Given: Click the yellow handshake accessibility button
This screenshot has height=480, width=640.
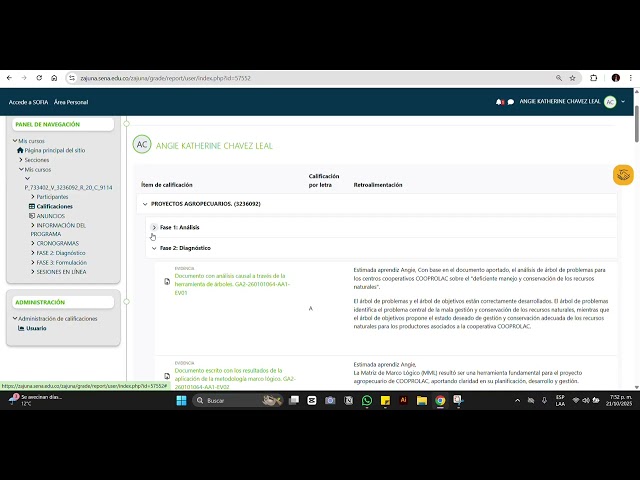Looking at the screenshot, I should click(x=623, y=175).
